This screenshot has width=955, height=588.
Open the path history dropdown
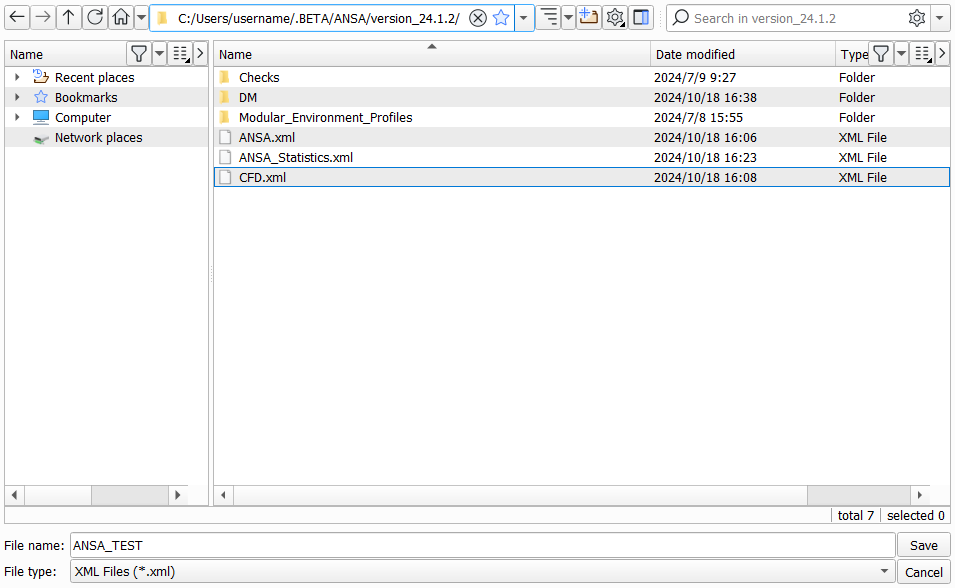[x=524, y=18]
